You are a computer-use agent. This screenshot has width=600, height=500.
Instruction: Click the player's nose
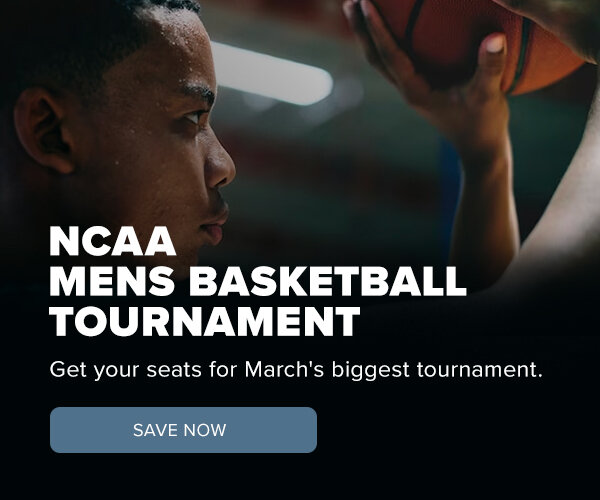[x=224, y=165]
